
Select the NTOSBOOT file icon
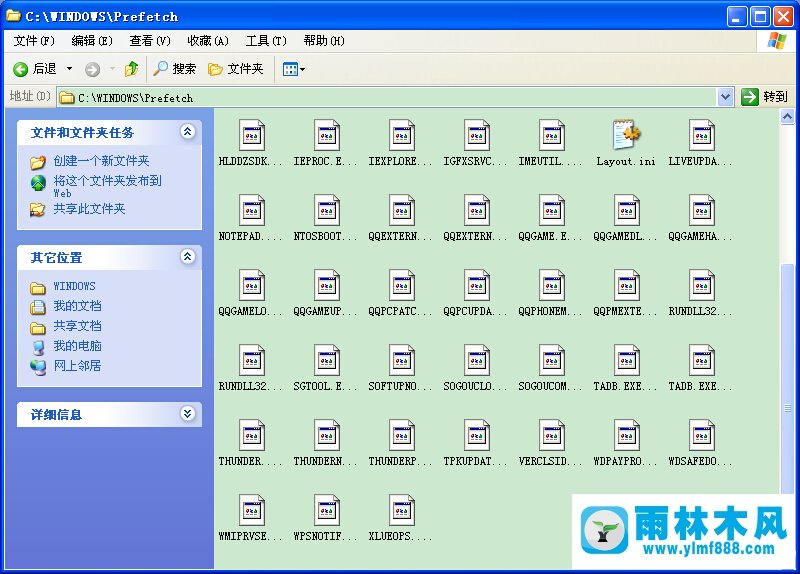[327, 210]
